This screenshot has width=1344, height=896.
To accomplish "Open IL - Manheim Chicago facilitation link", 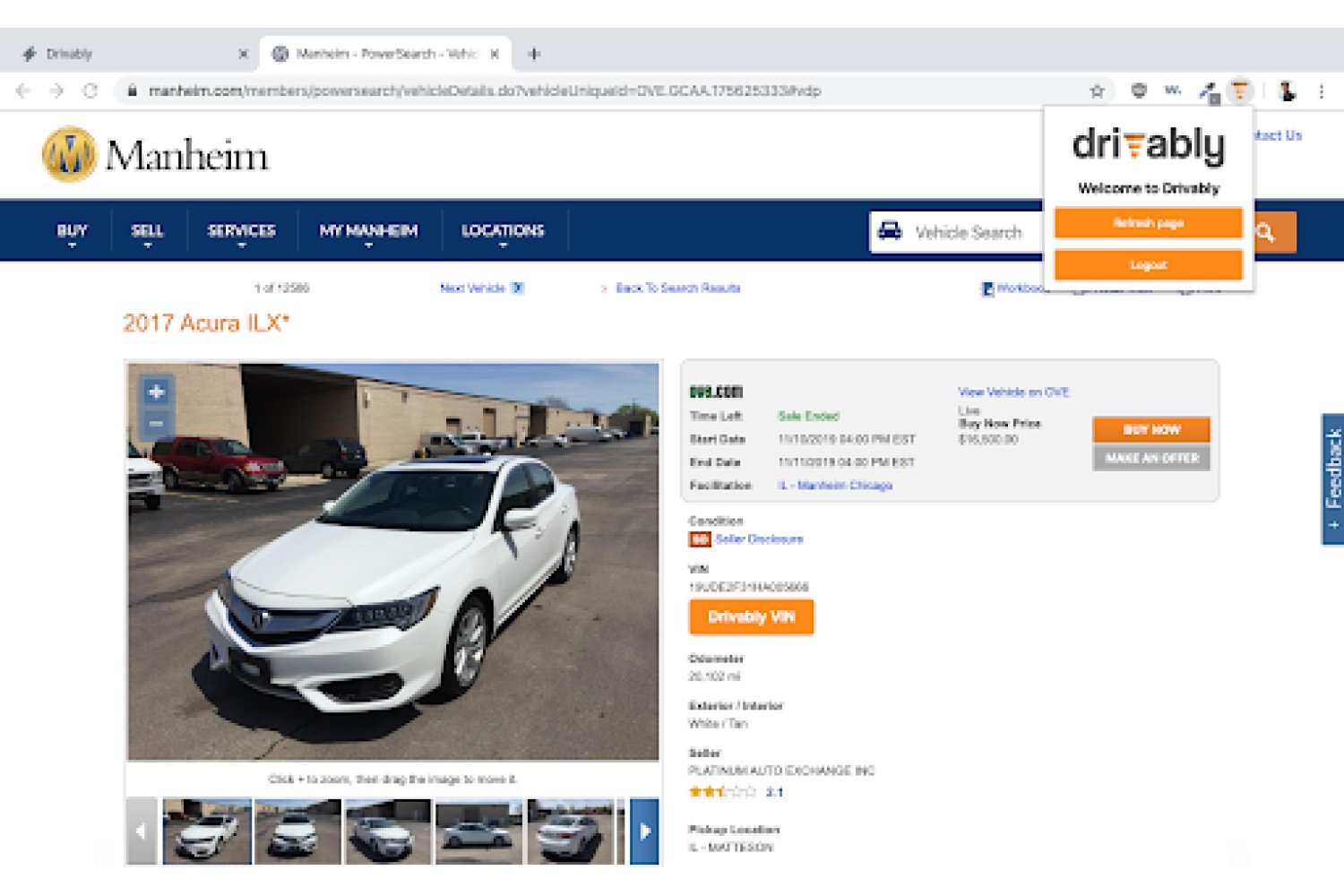I will pyautogui.click(x=835, y=486).
